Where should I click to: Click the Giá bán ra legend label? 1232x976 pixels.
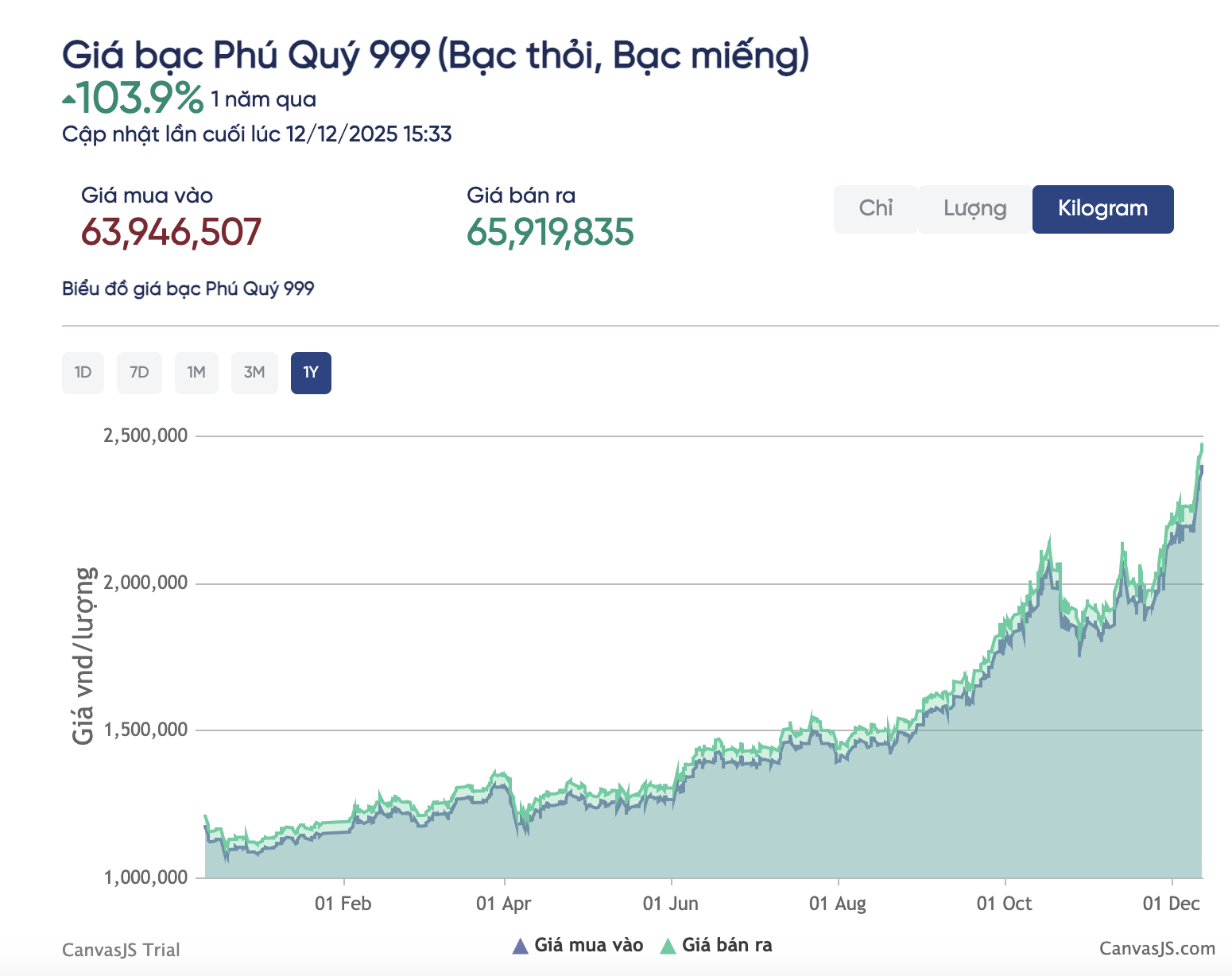(x=726, y=945)
